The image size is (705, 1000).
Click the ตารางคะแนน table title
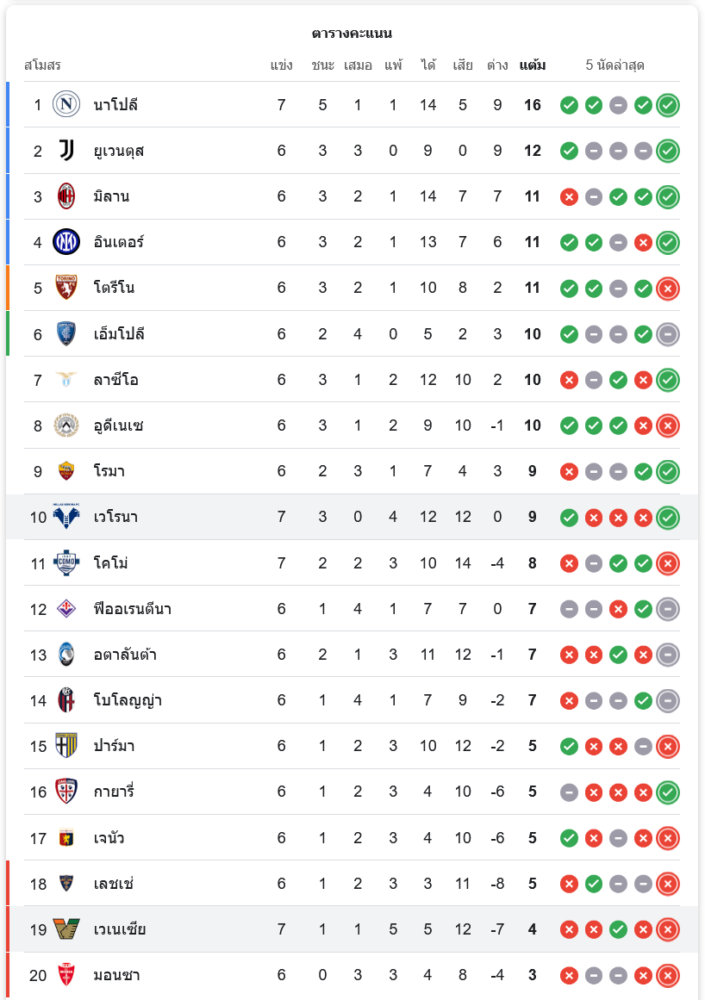point(352,33)
